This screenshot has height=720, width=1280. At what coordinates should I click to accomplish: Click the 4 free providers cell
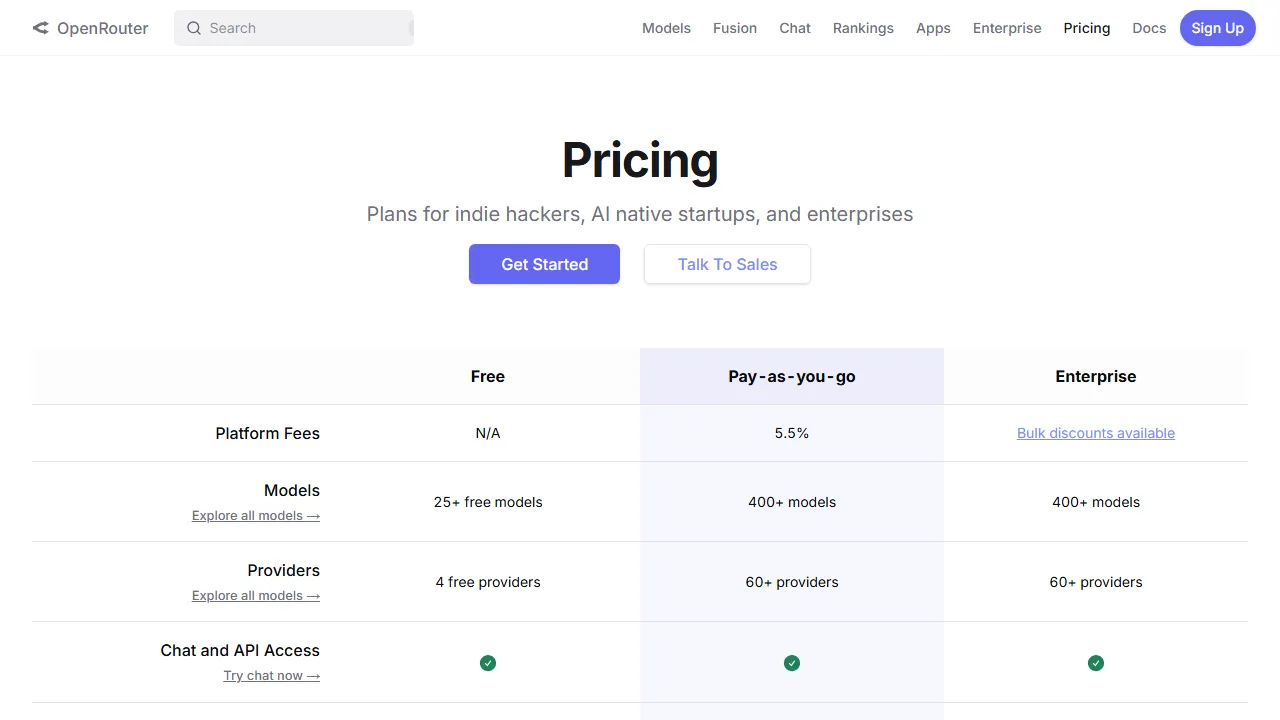pyautogui.click(x=488, y=582)
